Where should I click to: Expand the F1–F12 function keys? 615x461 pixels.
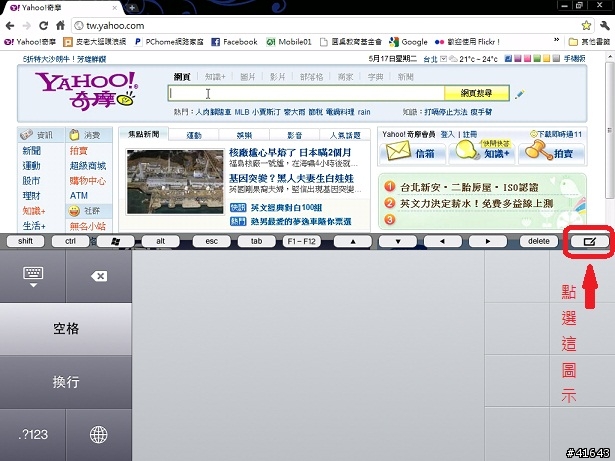tap(302, 241)
